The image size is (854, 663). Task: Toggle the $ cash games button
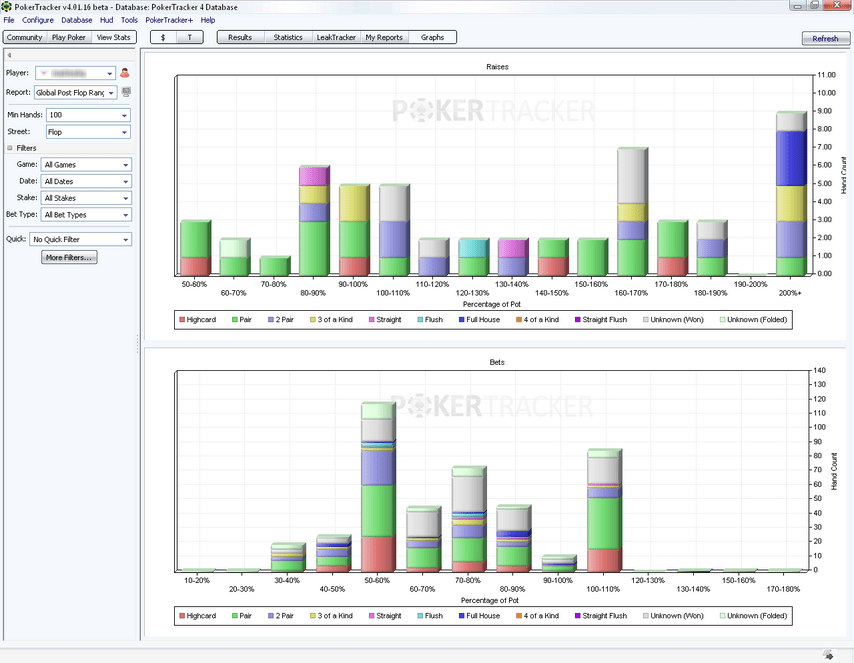pos(163,38)
